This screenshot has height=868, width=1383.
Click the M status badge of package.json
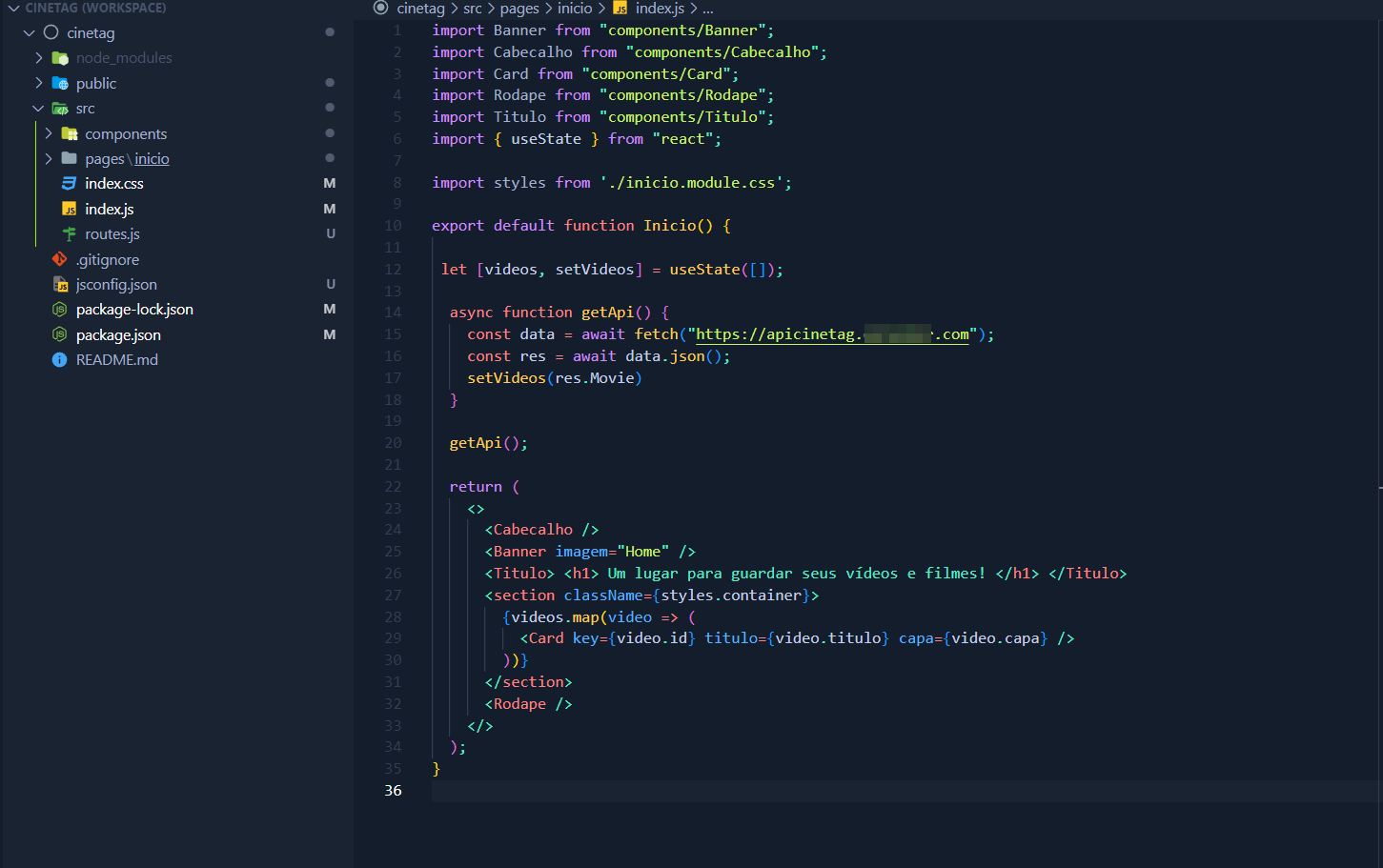(330, 334)
